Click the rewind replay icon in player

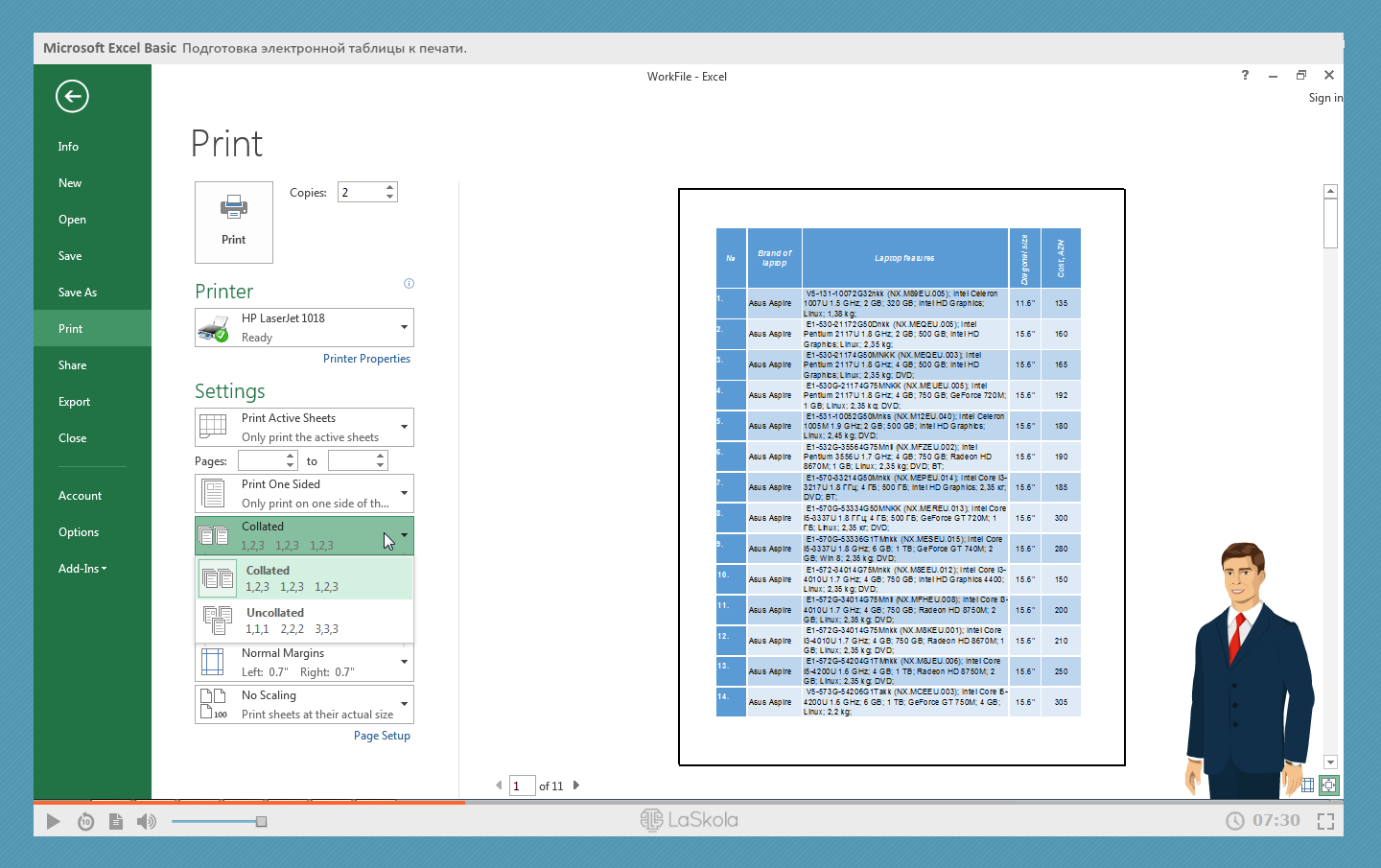click(x=85, y=821)
